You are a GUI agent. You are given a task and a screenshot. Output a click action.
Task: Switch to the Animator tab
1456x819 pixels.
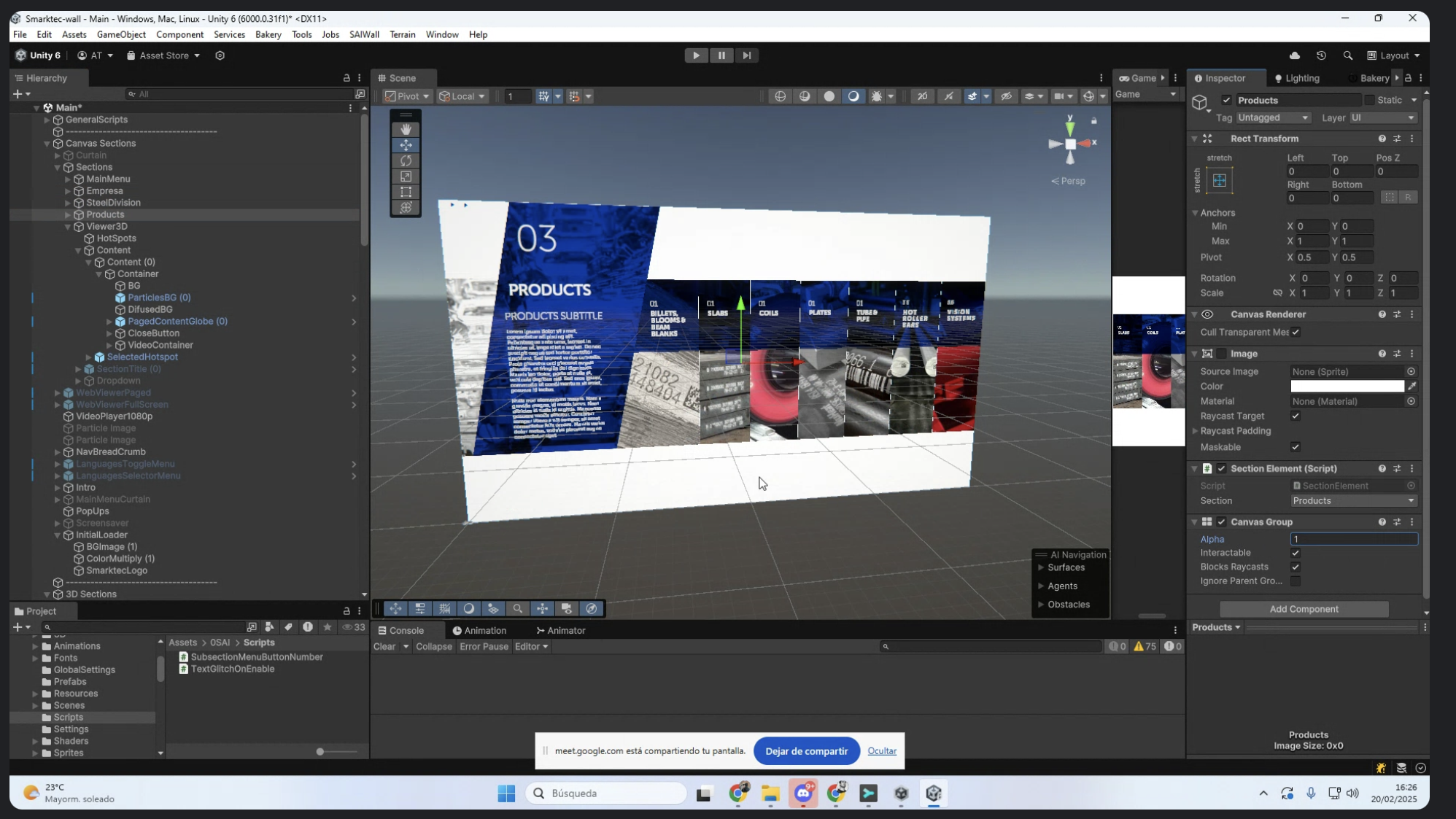(x=560, y=631)
